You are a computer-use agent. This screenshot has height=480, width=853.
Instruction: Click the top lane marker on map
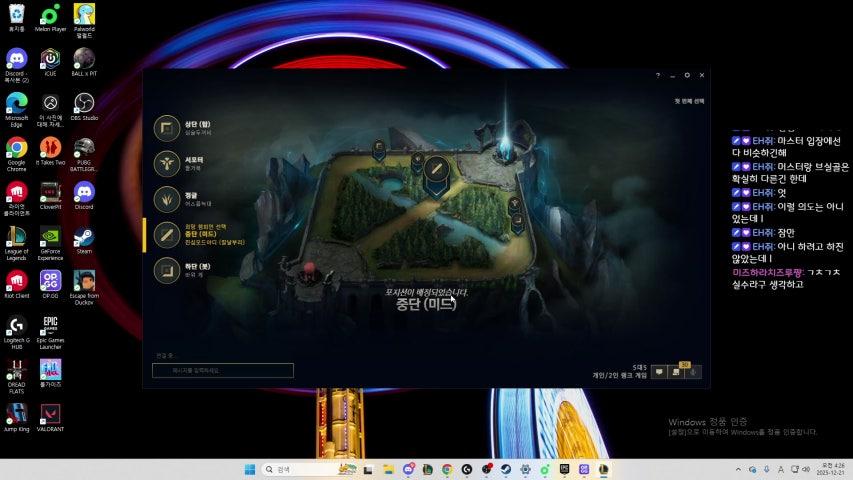click(380, 150)
